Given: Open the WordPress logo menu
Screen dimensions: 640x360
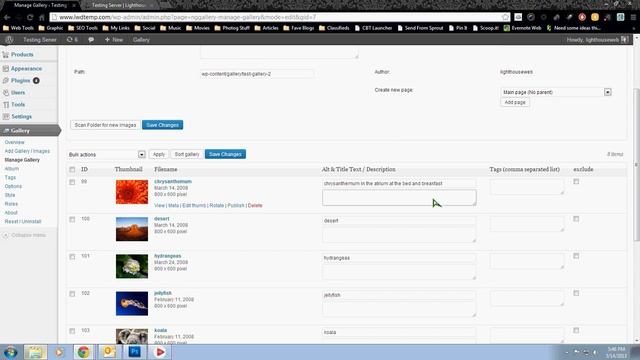Looking at the screenshot, I should [x=9, y=40].
